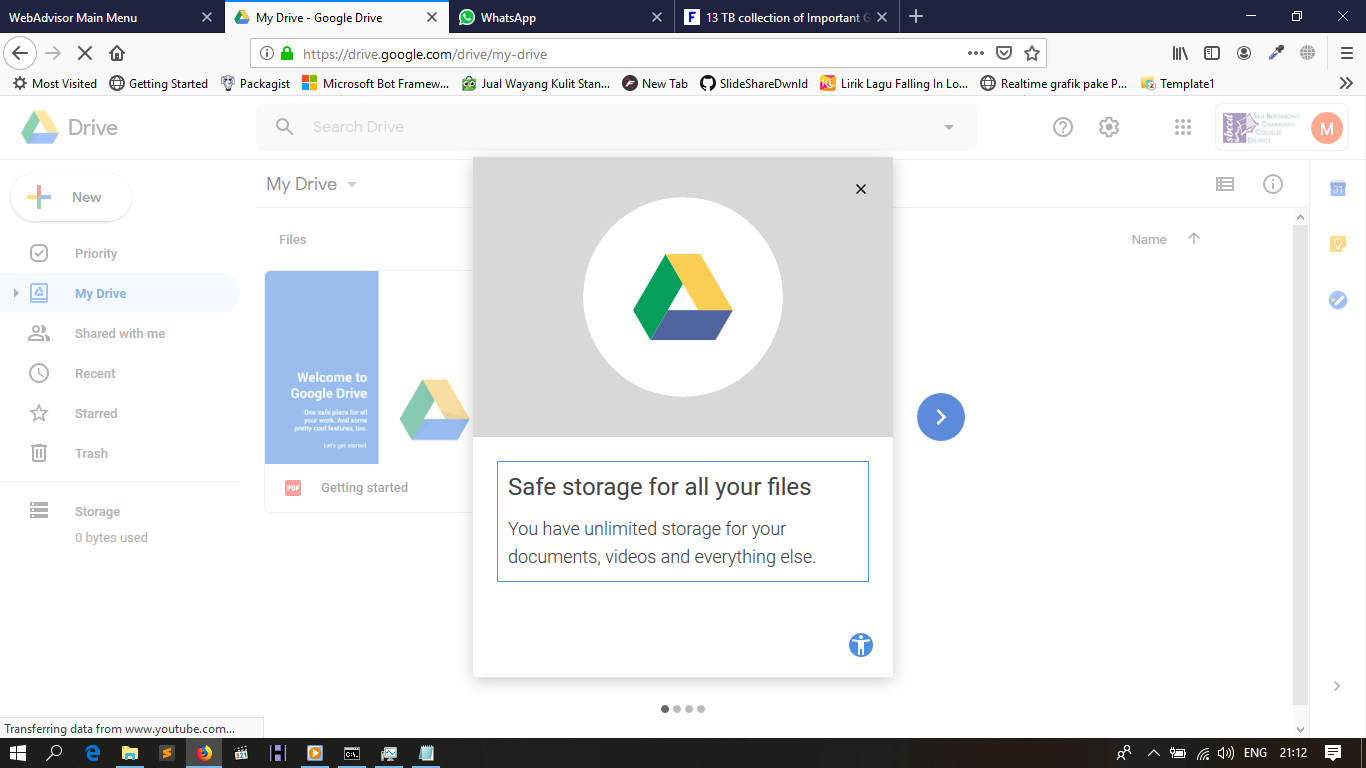Viewport: 1366px width, 768px height.
Task: Open the Firefox hamburger menu
Action: pyautogui.click(x=1347, y=53)
